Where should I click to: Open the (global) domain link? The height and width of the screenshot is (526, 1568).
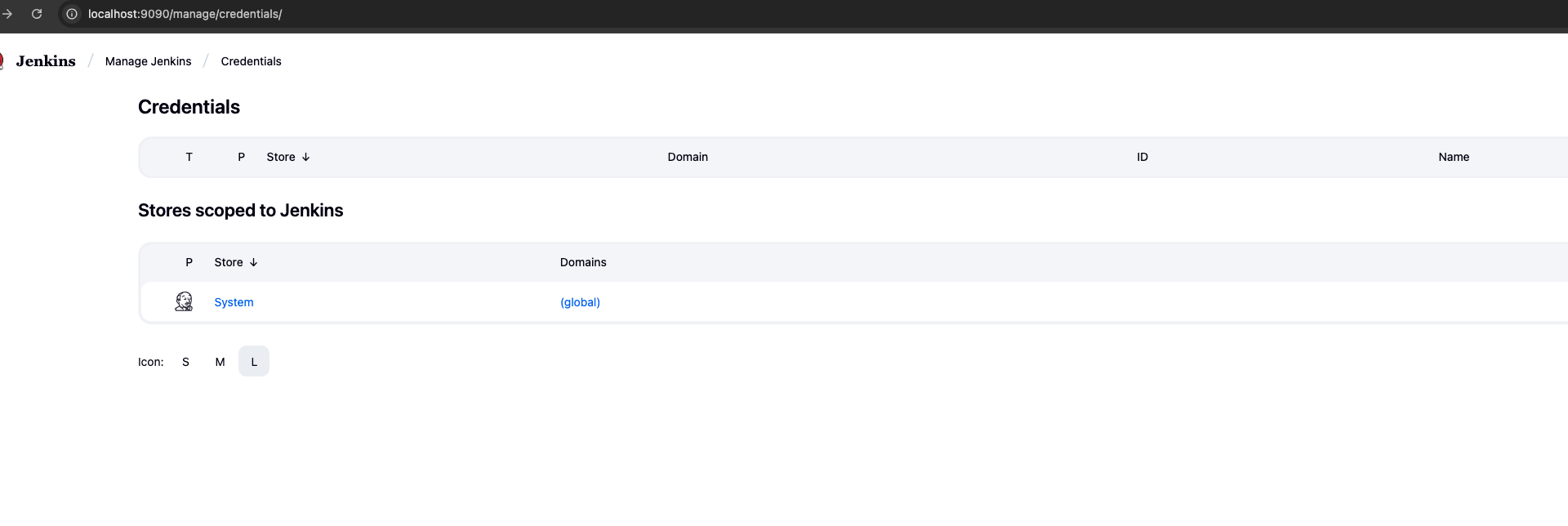coord(580,302)
